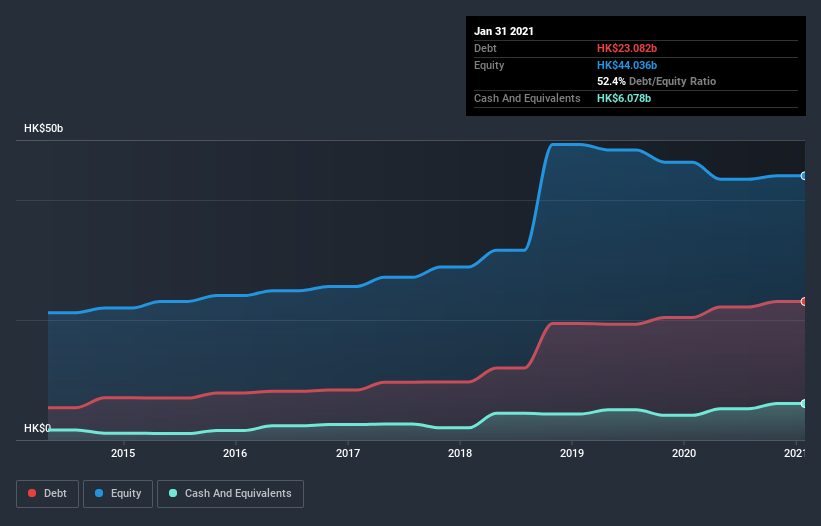
Task: Click the HK$0 y-axis label
Action: (37, 429)
